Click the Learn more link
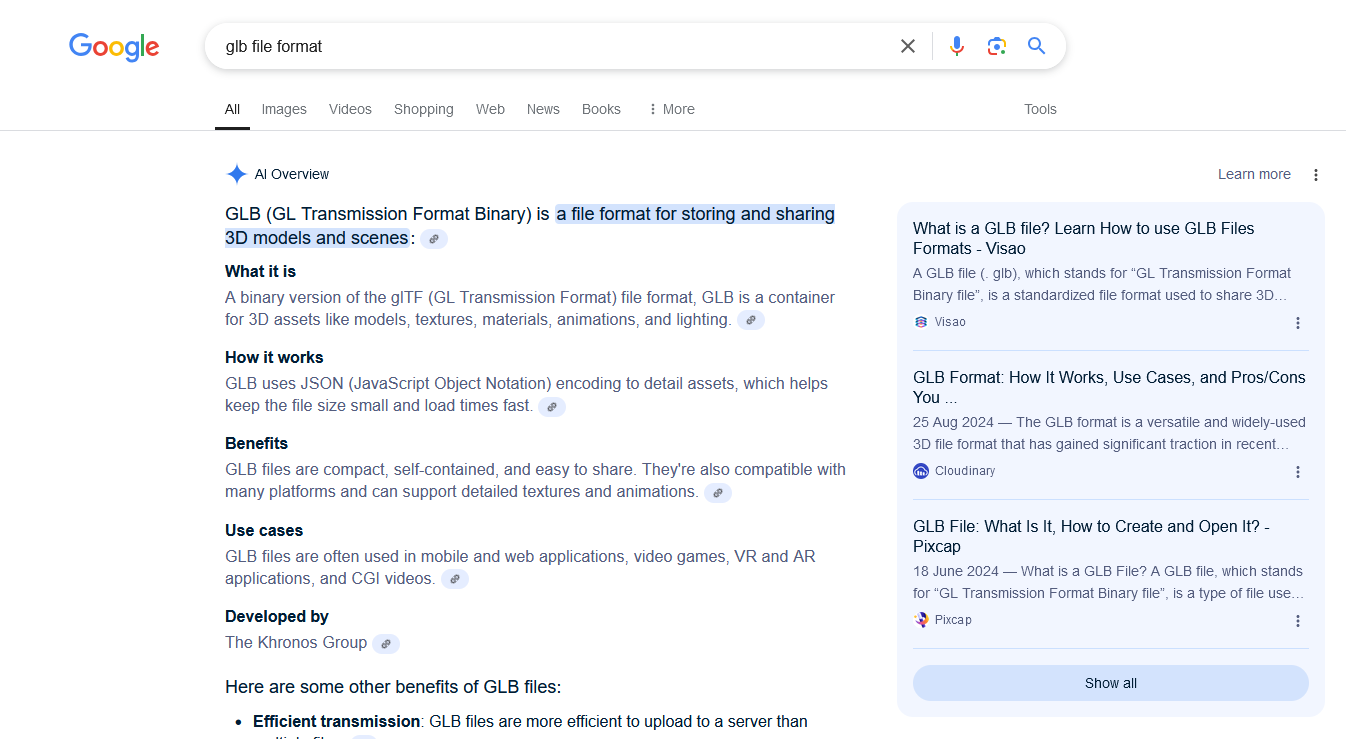Screen dimensions: 1346x739 (1254, 174)
